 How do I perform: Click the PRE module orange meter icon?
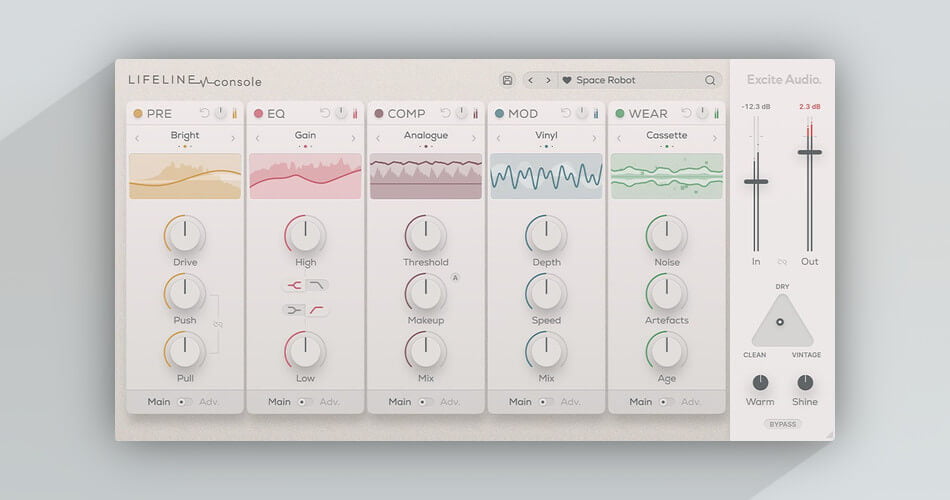coord(234,113)
